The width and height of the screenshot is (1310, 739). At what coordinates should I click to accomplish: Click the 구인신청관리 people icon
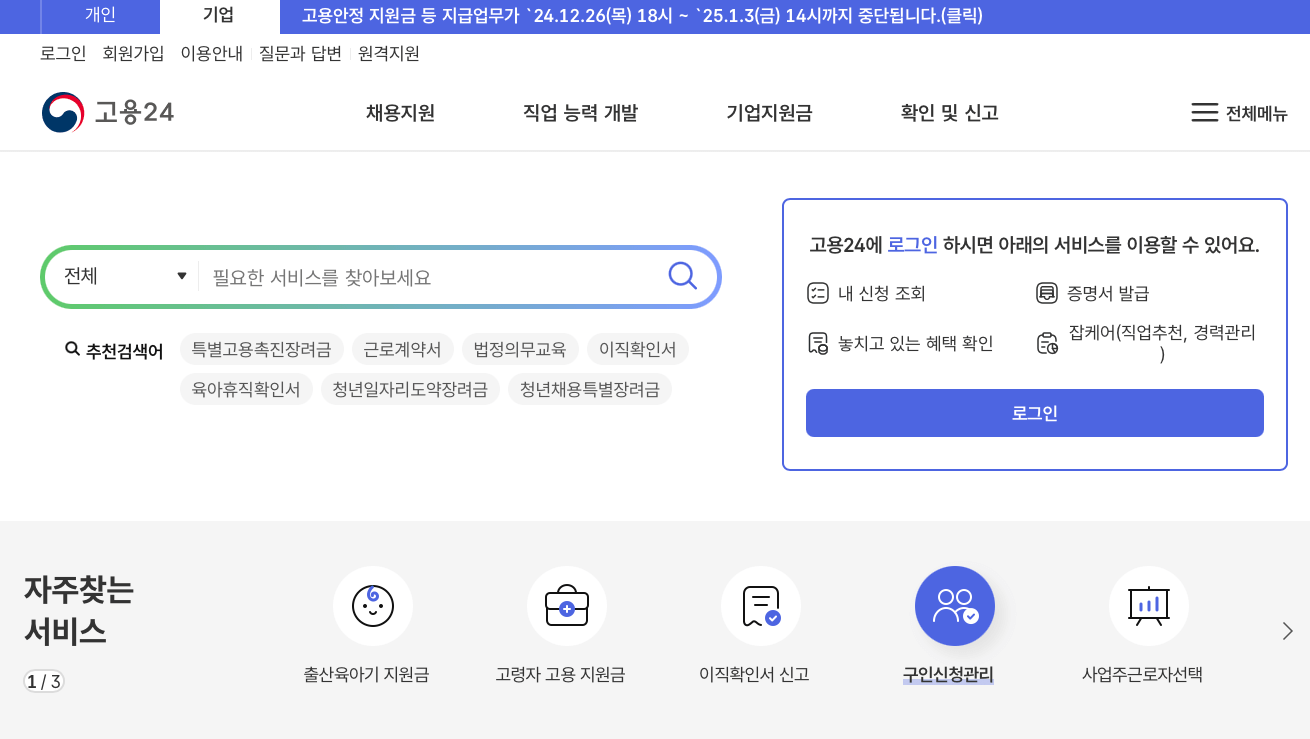[x=955, y=605]
